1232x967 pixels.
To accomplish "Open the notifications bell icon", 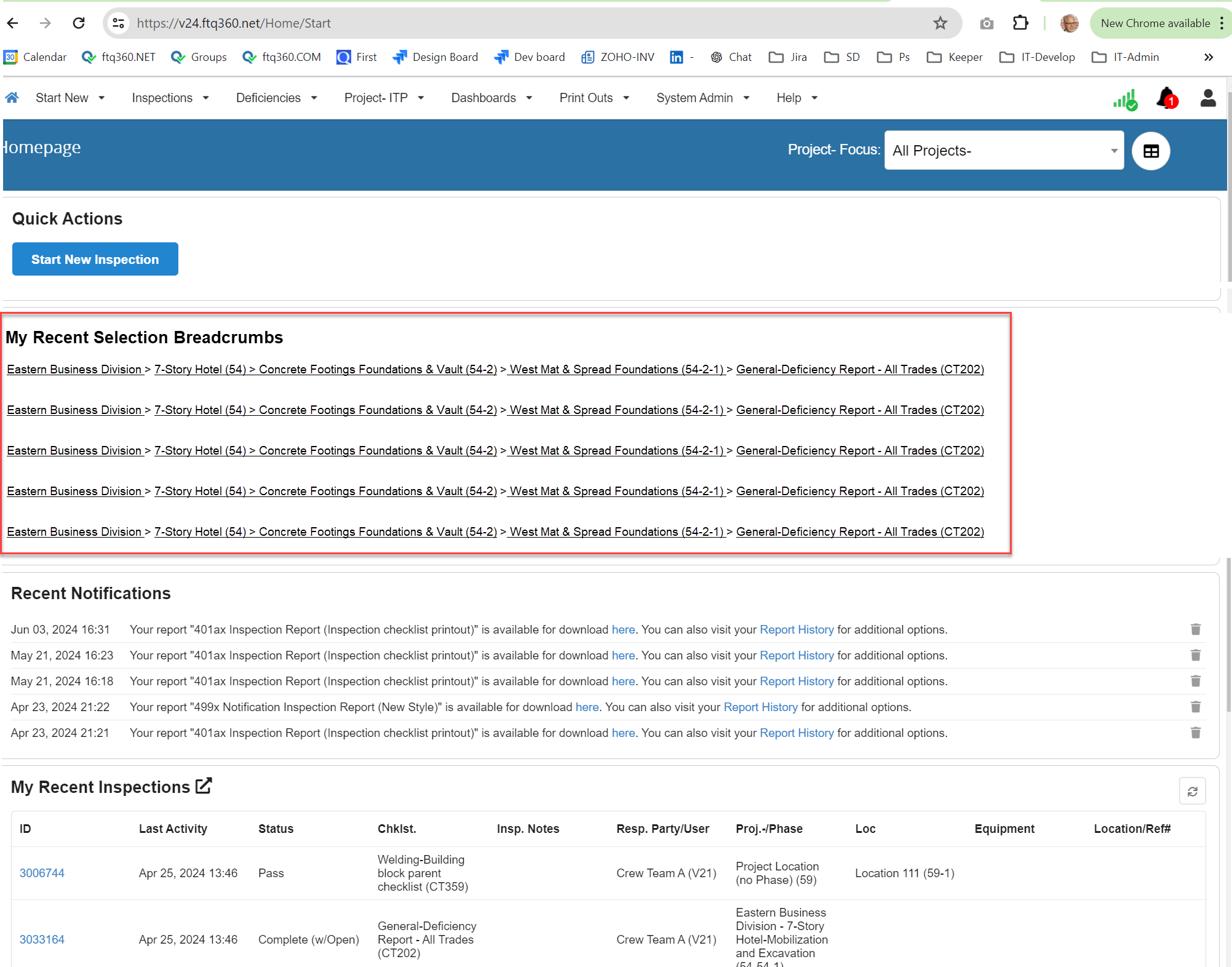I will click(1166, 98).
